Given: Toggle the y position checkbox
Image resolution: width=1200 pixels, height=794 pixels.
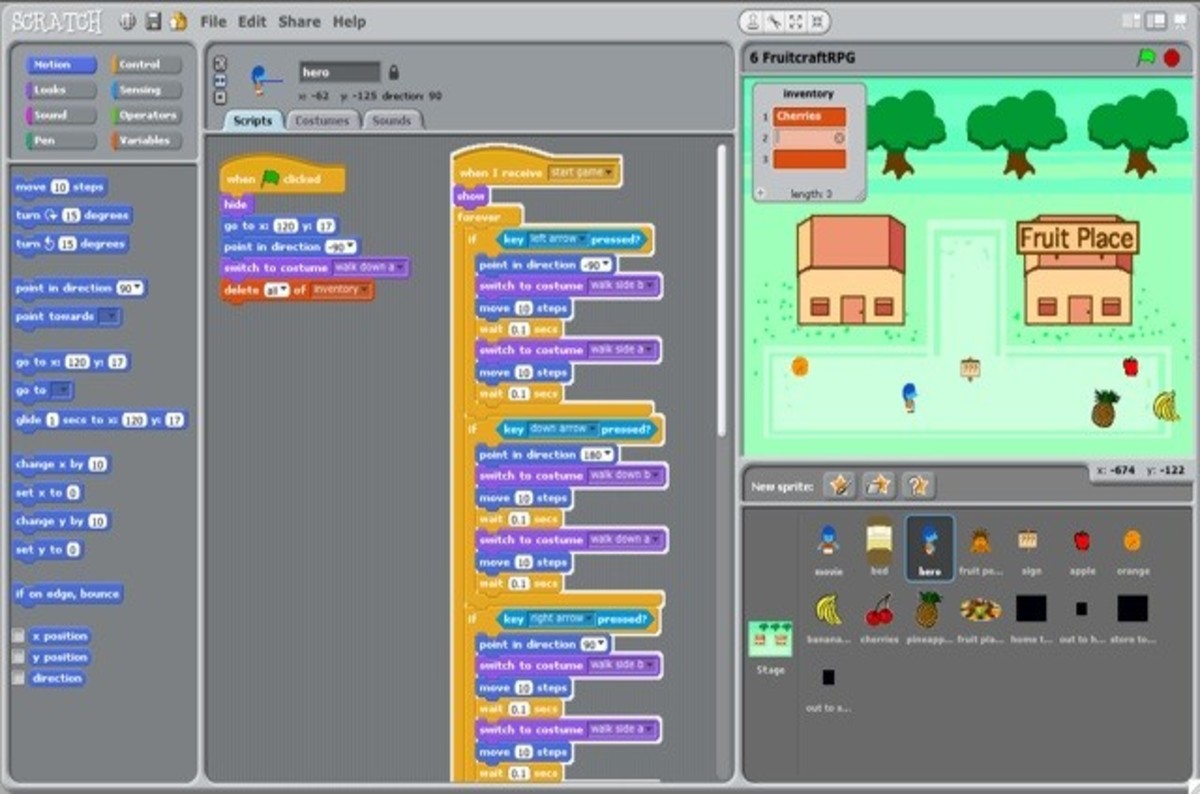Looking at the screenshot, I should click(x=18, y=658).
